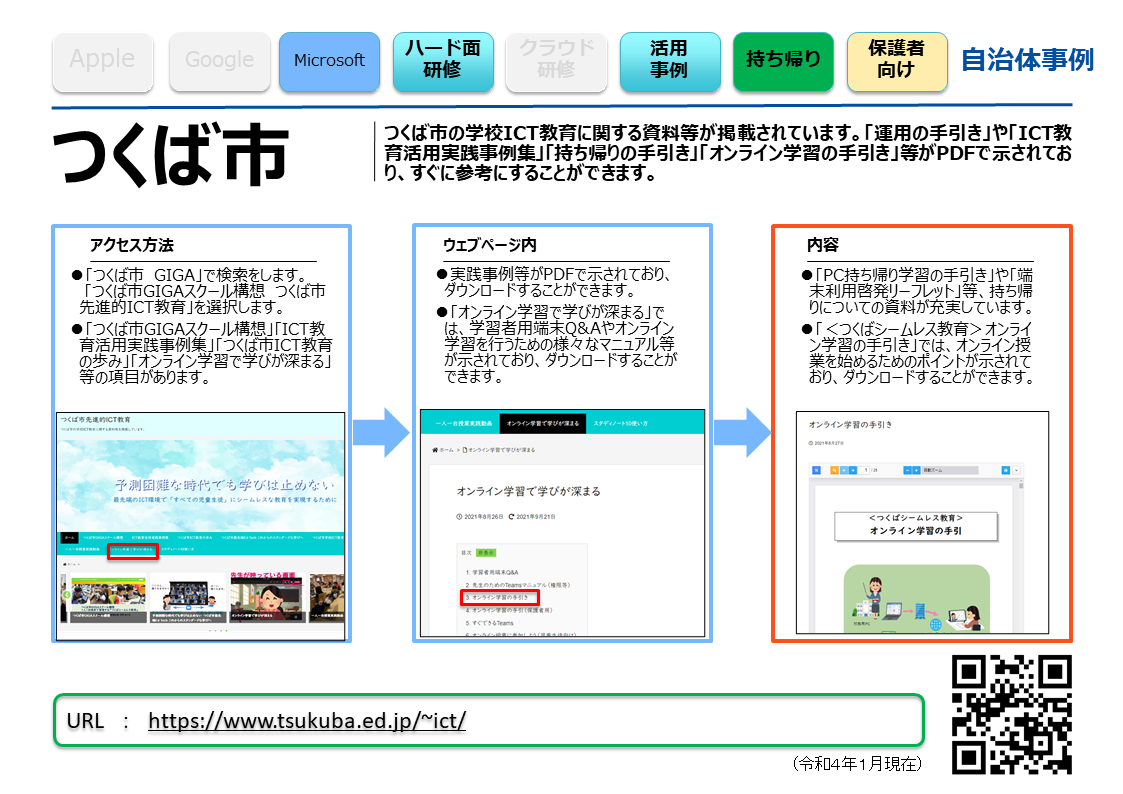The image size is (1123, 794).
Task: Open TOC entry 4. オンライン学習の手引き(保護者用)
Action: [x=509, y=610]
